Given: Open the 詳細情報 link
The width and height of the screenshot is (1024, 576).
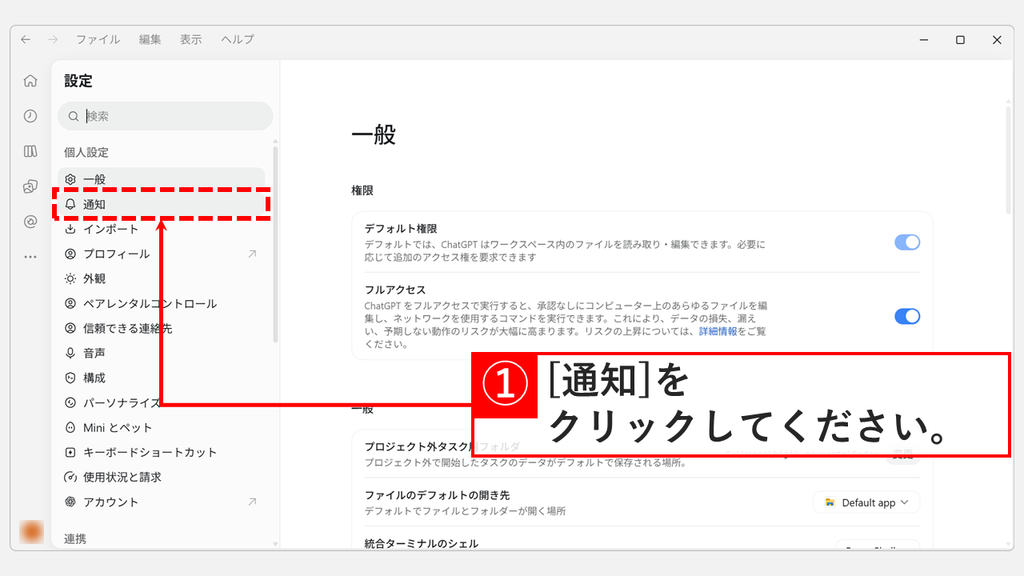Looking at the screenshot, I should pyautogui.click(x=718, y=332).
